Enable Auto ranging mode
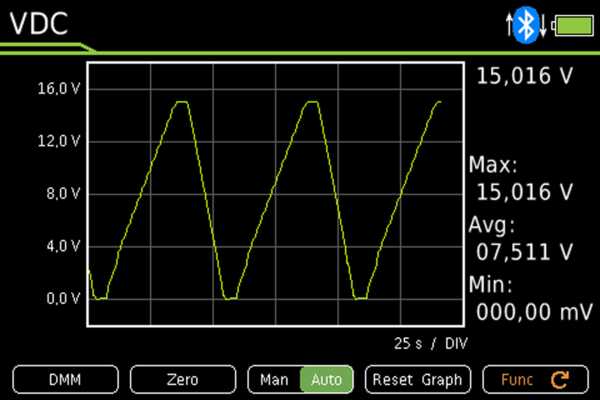Screen dimensions: 600x400 (x=326, y=380)
